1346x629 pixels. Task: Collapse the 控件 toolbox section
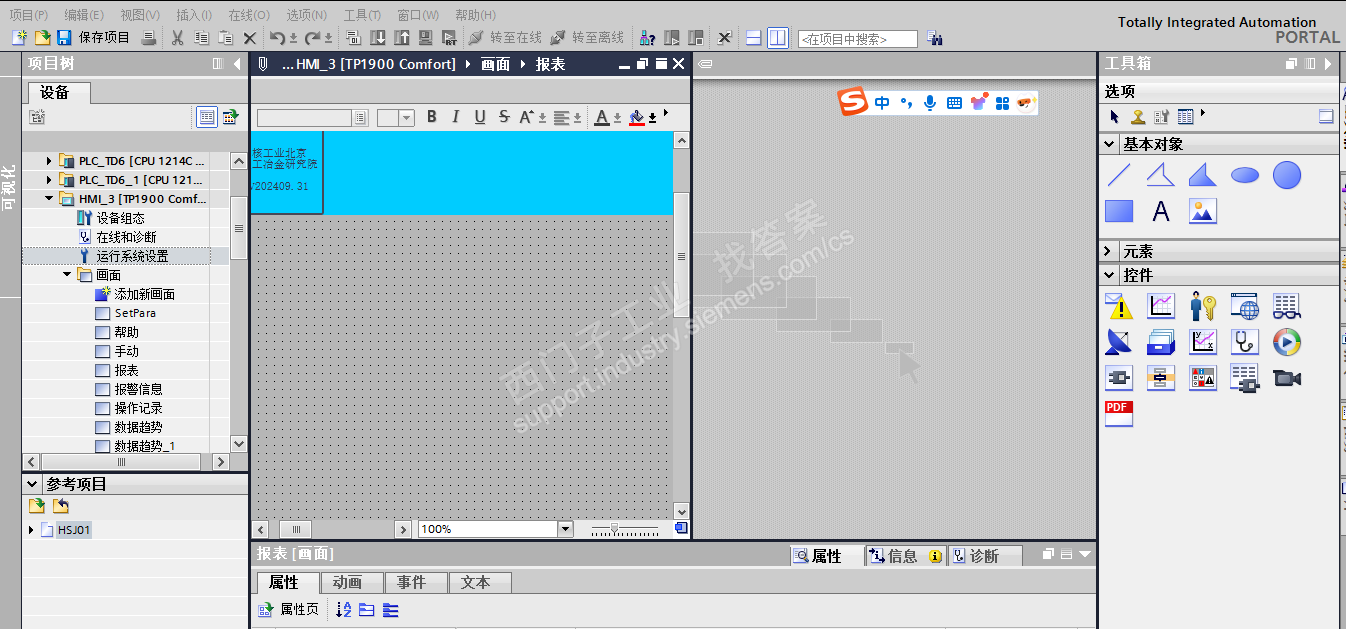tap(1110, 275)
